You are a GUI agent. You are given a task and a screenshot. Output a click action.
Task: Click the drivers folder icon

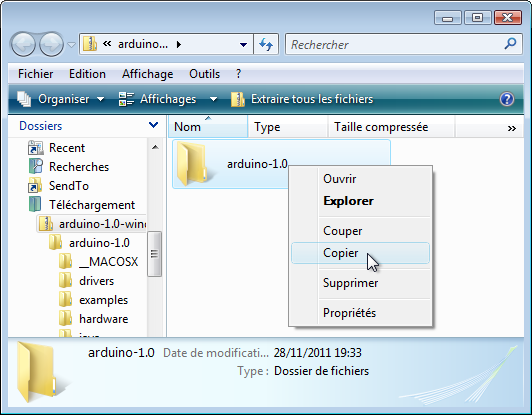pos(65,280)
